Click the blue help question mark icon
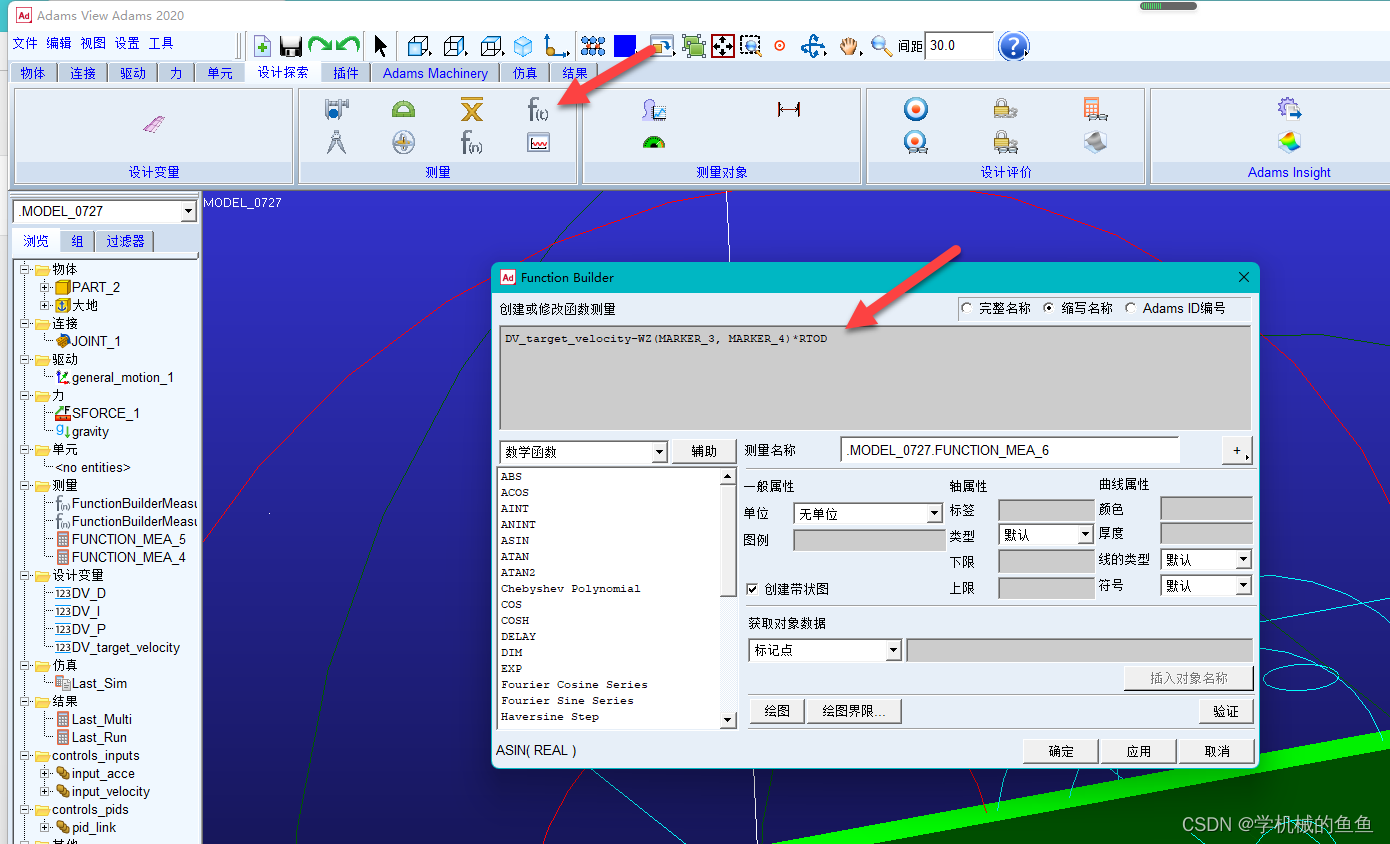 pos(1013,46)
